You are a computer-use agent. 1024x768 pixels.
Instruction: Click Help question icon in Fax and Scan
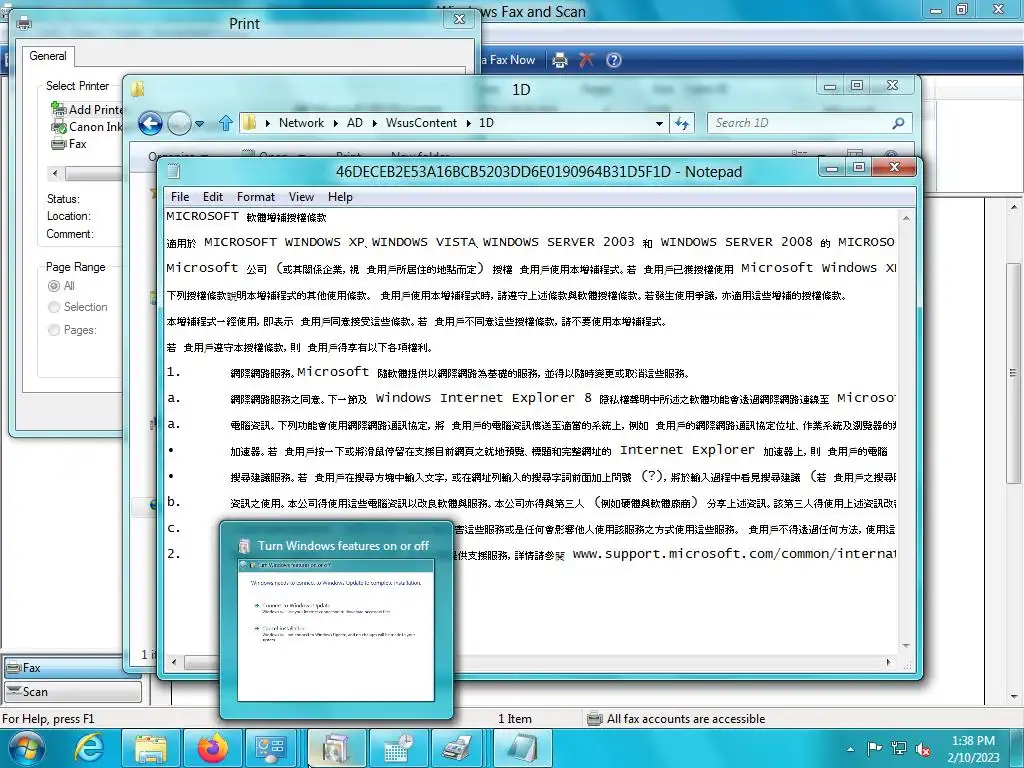[613, 60]
